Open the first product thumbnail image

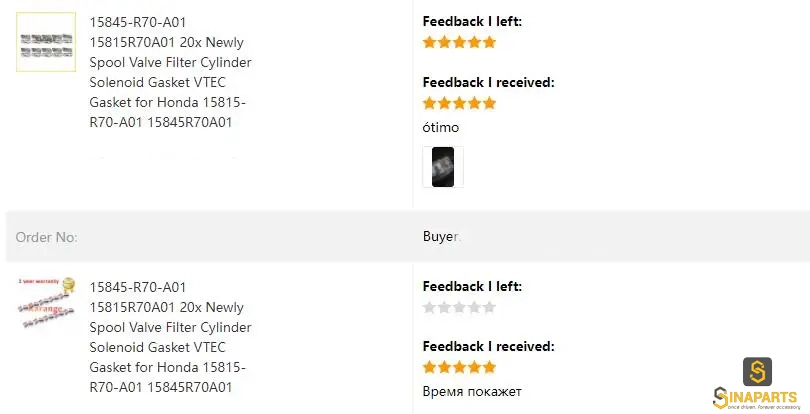[x=46, y=42]
